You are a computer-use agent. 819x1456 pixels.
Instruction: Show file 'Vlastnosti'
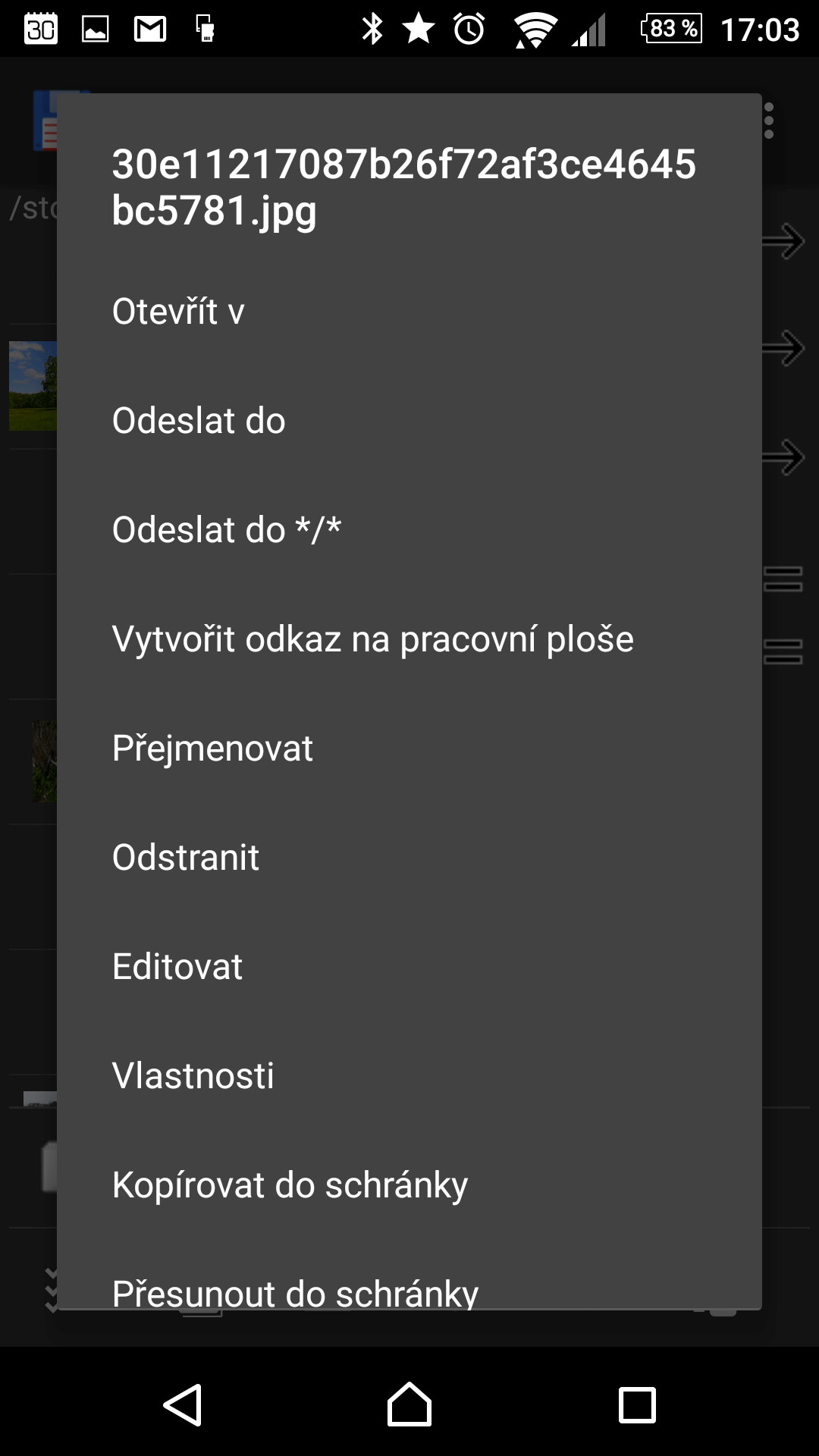409,1076
